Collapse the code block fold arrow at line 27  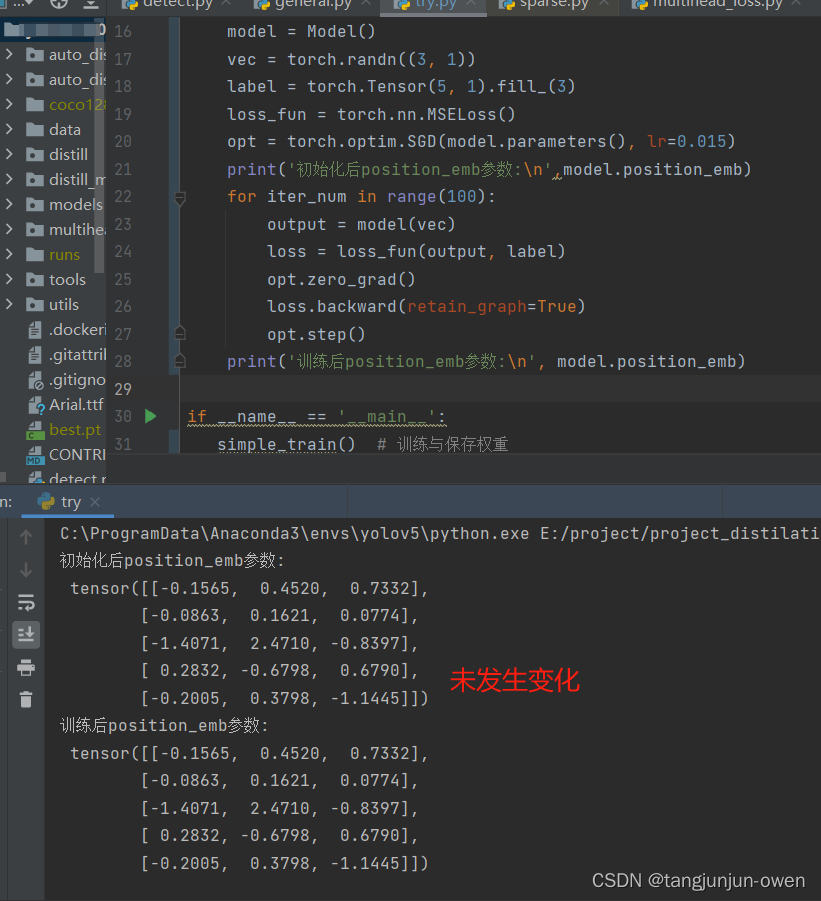pyautogui.click(x=180, y=333)
